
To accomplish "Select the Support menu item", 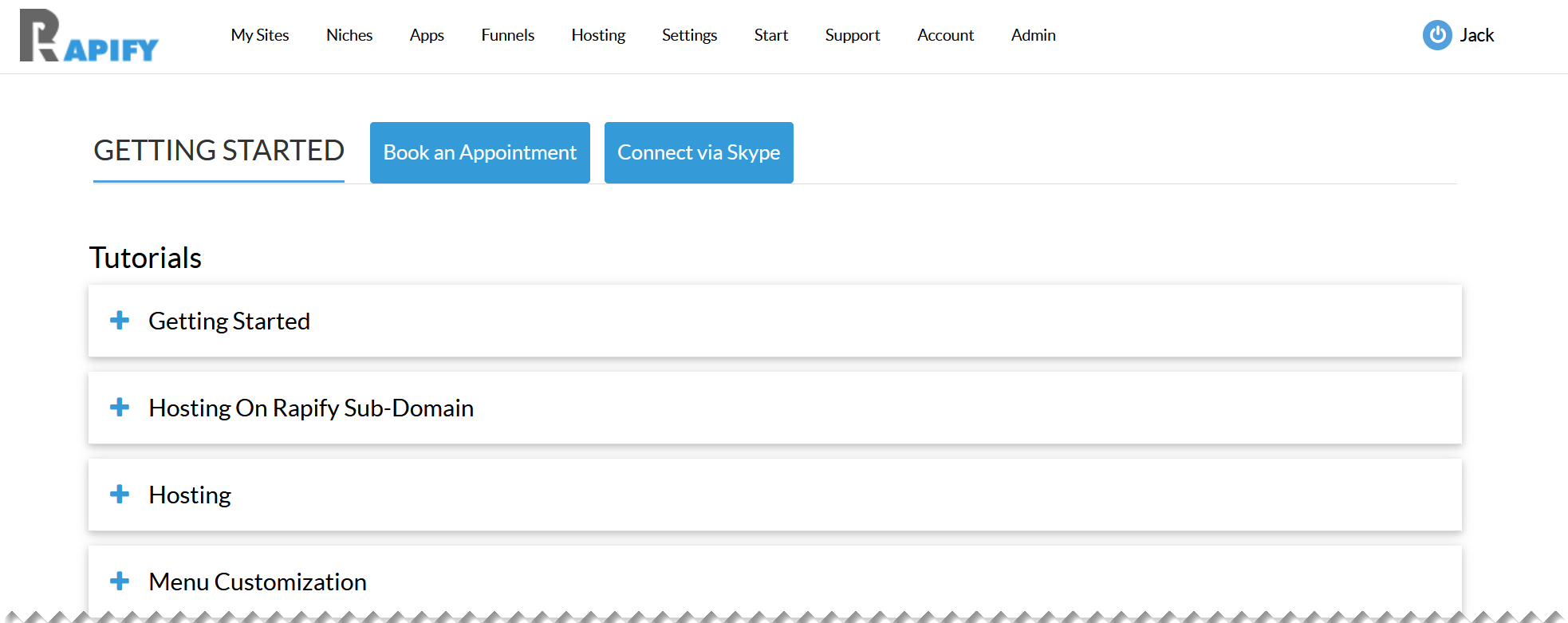I will (x=852, y=35).
